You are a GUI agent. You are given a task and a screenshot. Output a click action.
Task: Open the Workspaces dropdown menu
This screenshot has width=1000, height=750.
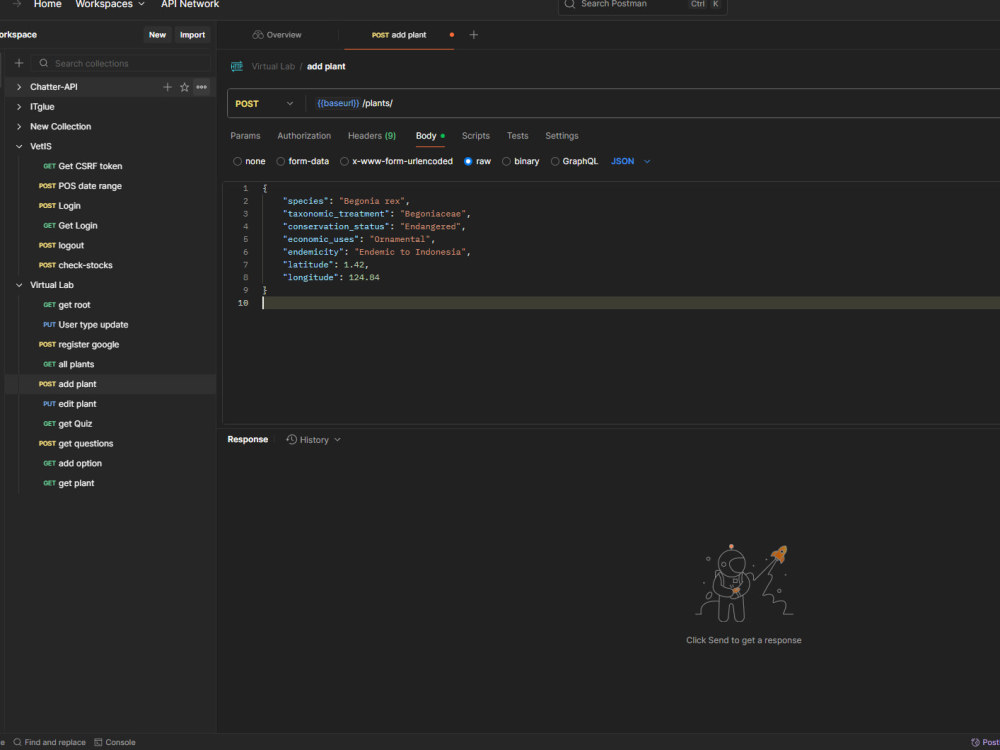click(x=110, y=4)
